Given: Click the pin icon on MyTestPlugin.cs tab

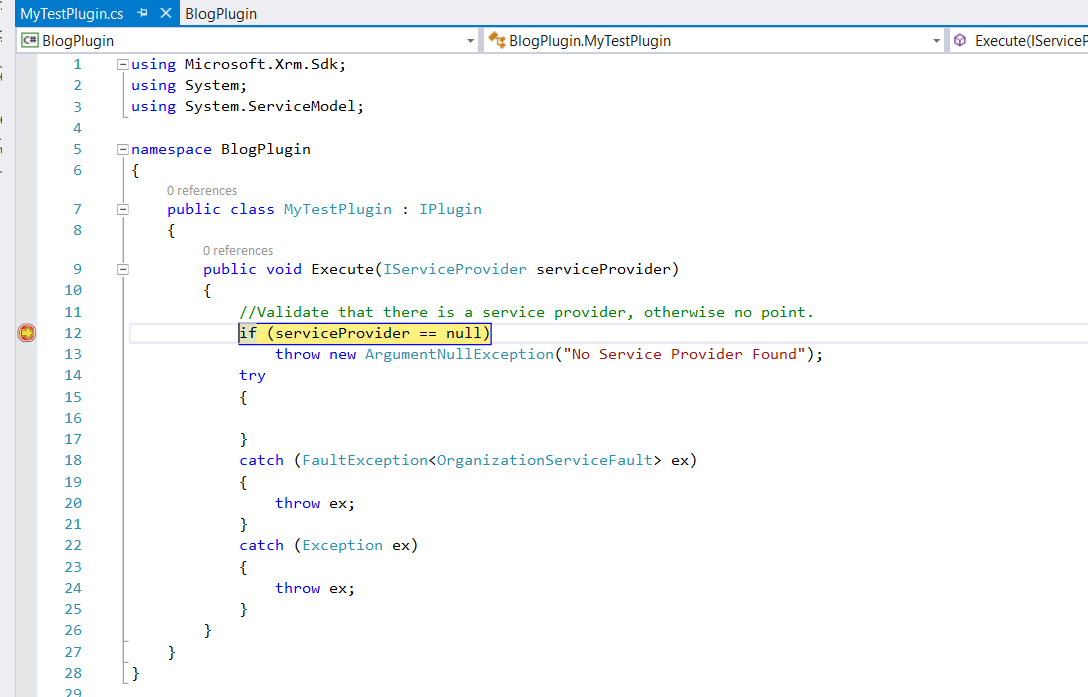Looking at the screenshot, I should coord(142,14).
